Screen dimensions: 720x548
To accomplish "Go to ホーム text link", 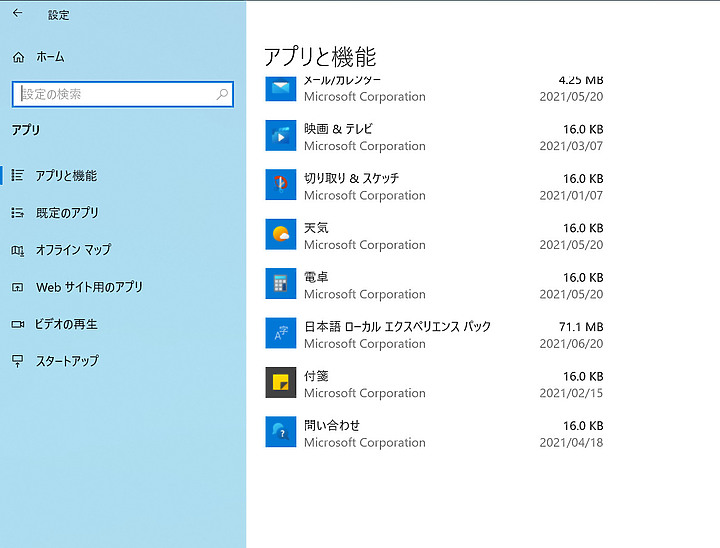I will (x=51, y=57).
